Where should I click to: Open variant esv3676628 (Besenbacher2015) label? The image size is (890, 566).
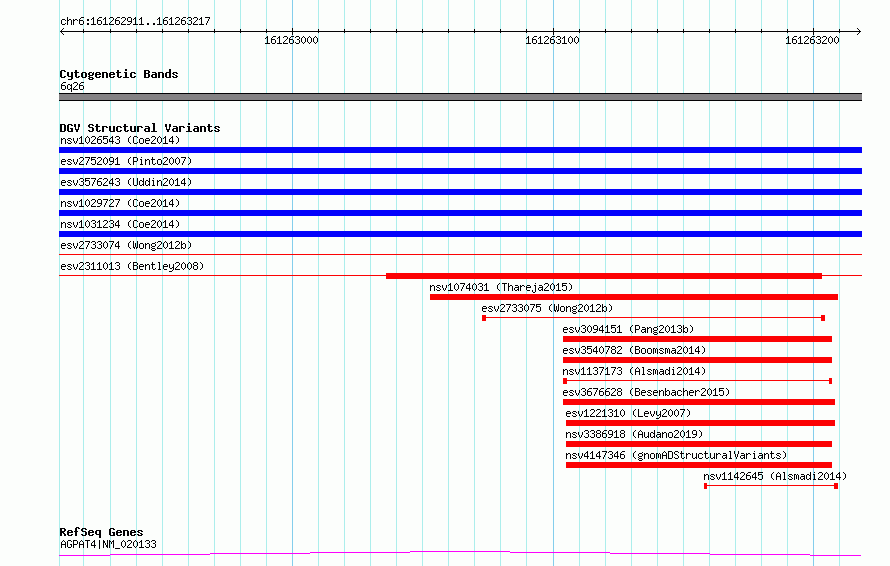(646, 392)
